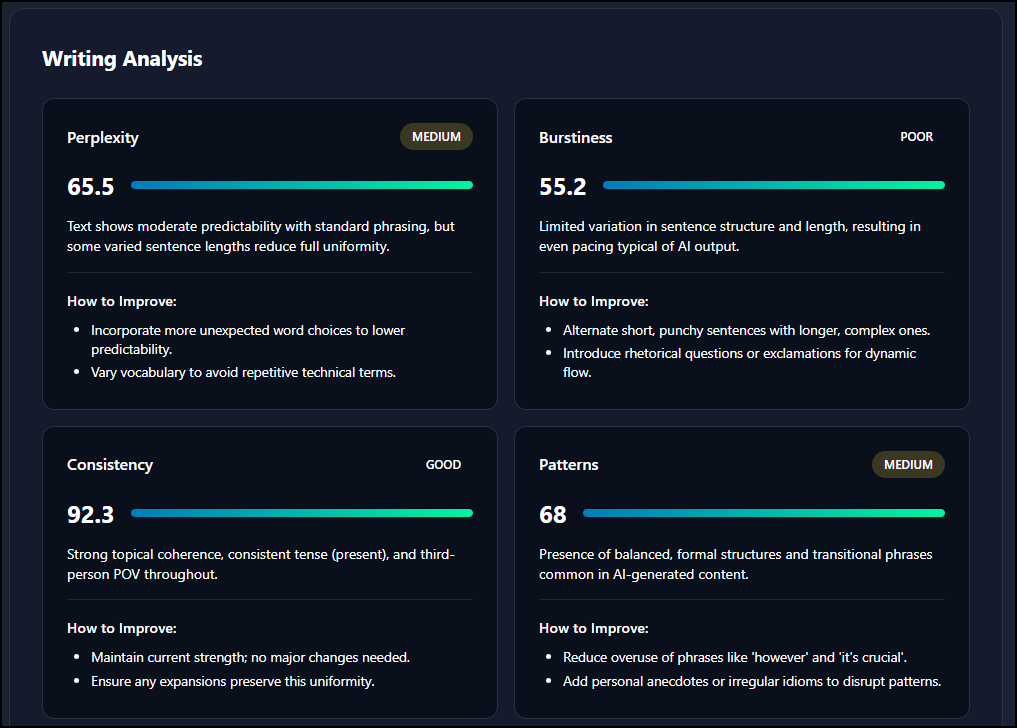Click the GOOD badge on Consistency card

[x=443, y=465]
